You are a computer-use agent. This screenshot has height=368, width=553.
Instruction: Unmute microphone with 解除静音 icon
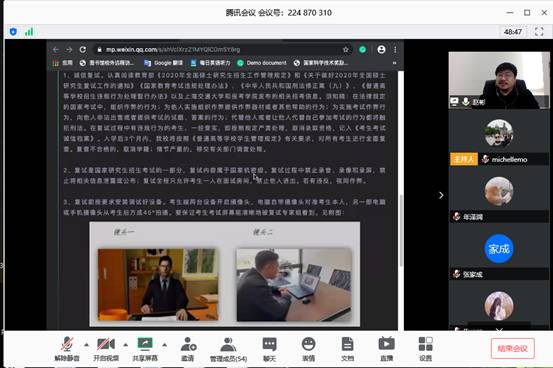[67, 349]
